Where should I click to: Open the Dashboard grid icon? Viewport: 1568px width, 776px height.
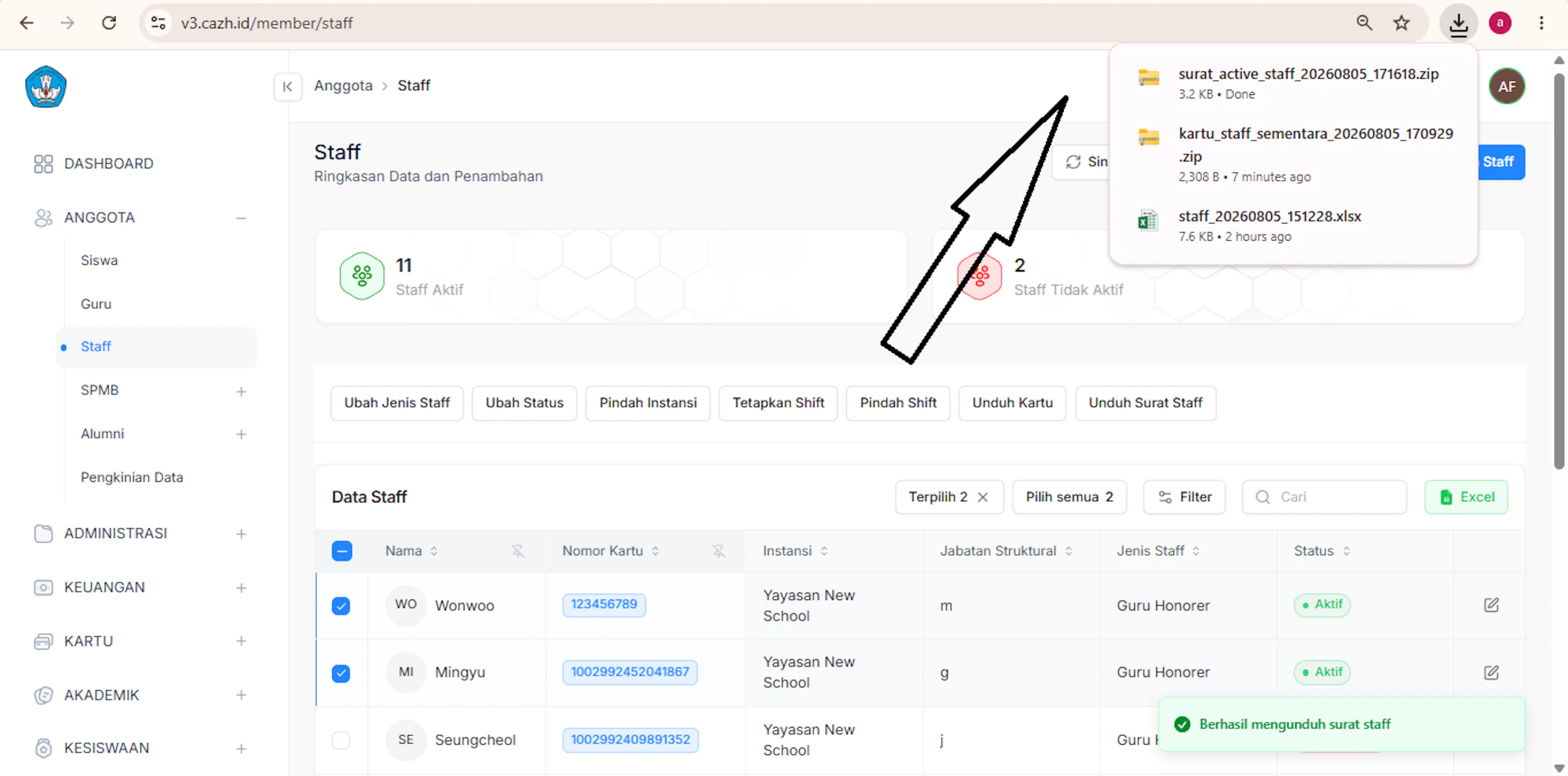tap(43, 164)
